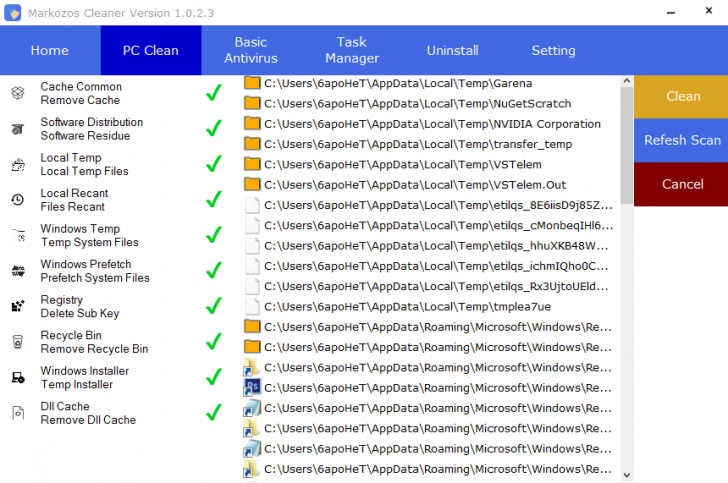Switch to the Task Manager tab
This screenshot has width=728, height=483.
[x=352, y=50]
